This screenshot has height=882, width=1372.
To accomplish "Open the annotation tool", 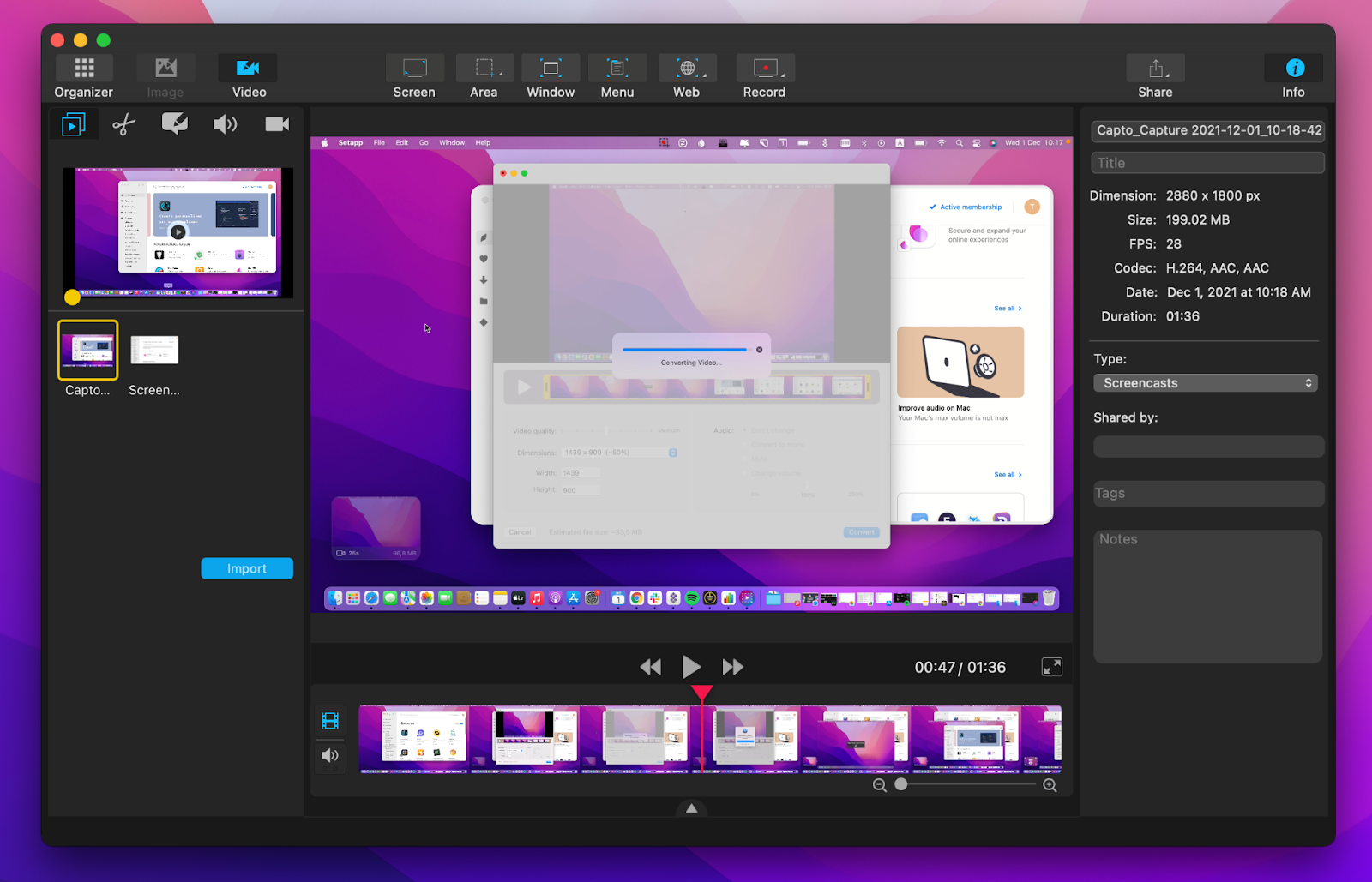I will coord(174,123).
